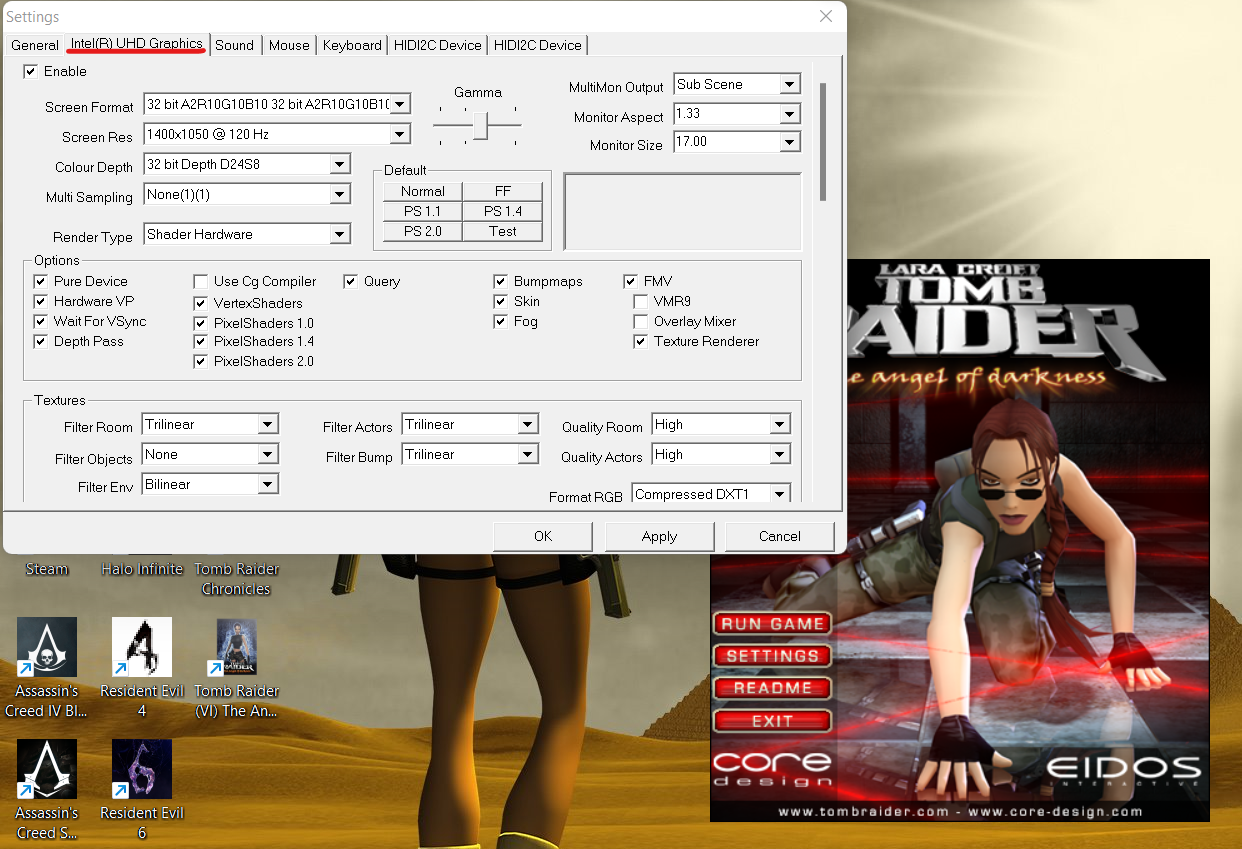Screen dimensions: 1242x849
Task: Click the OK button
Action: click(543, 537)
